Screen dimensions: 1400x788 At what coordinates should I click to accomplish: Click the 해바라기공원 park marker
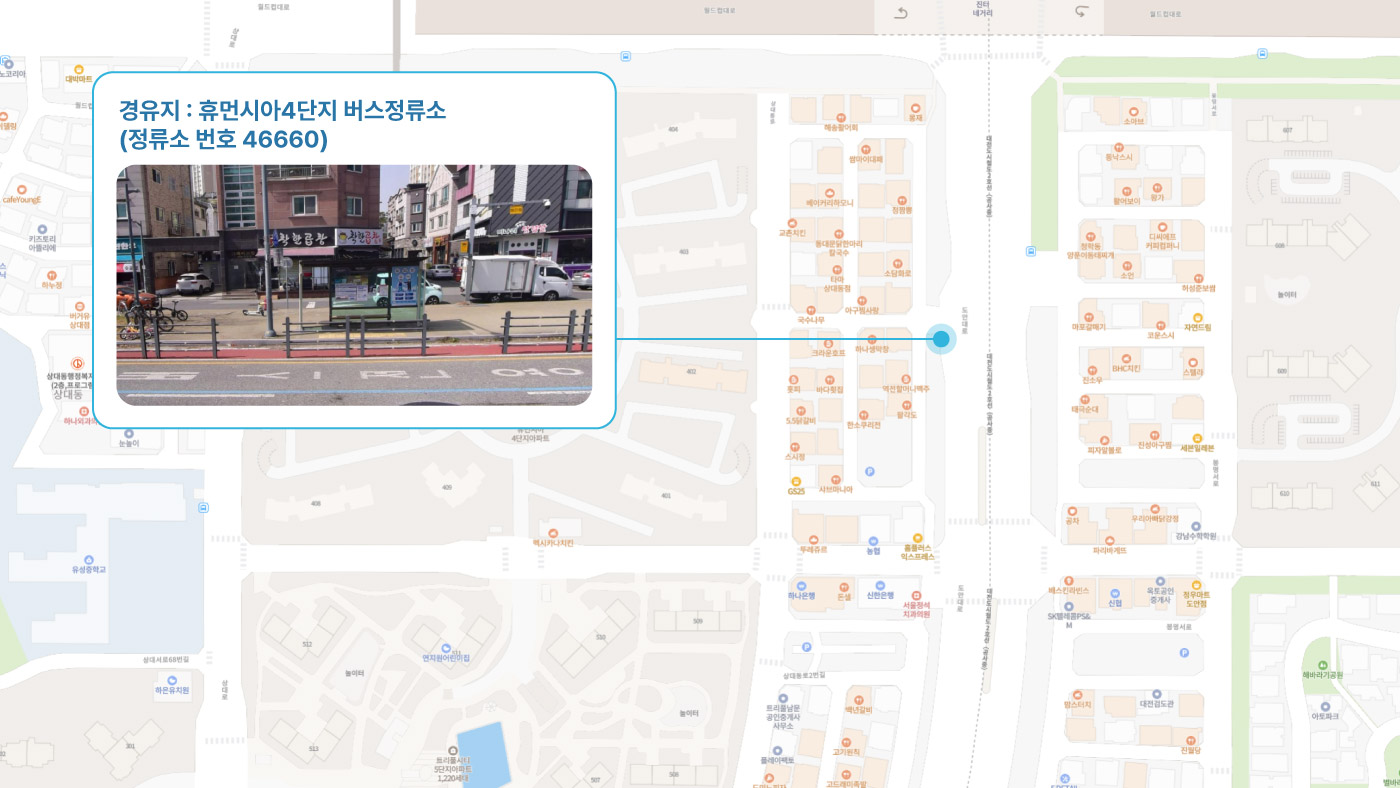1324,665
